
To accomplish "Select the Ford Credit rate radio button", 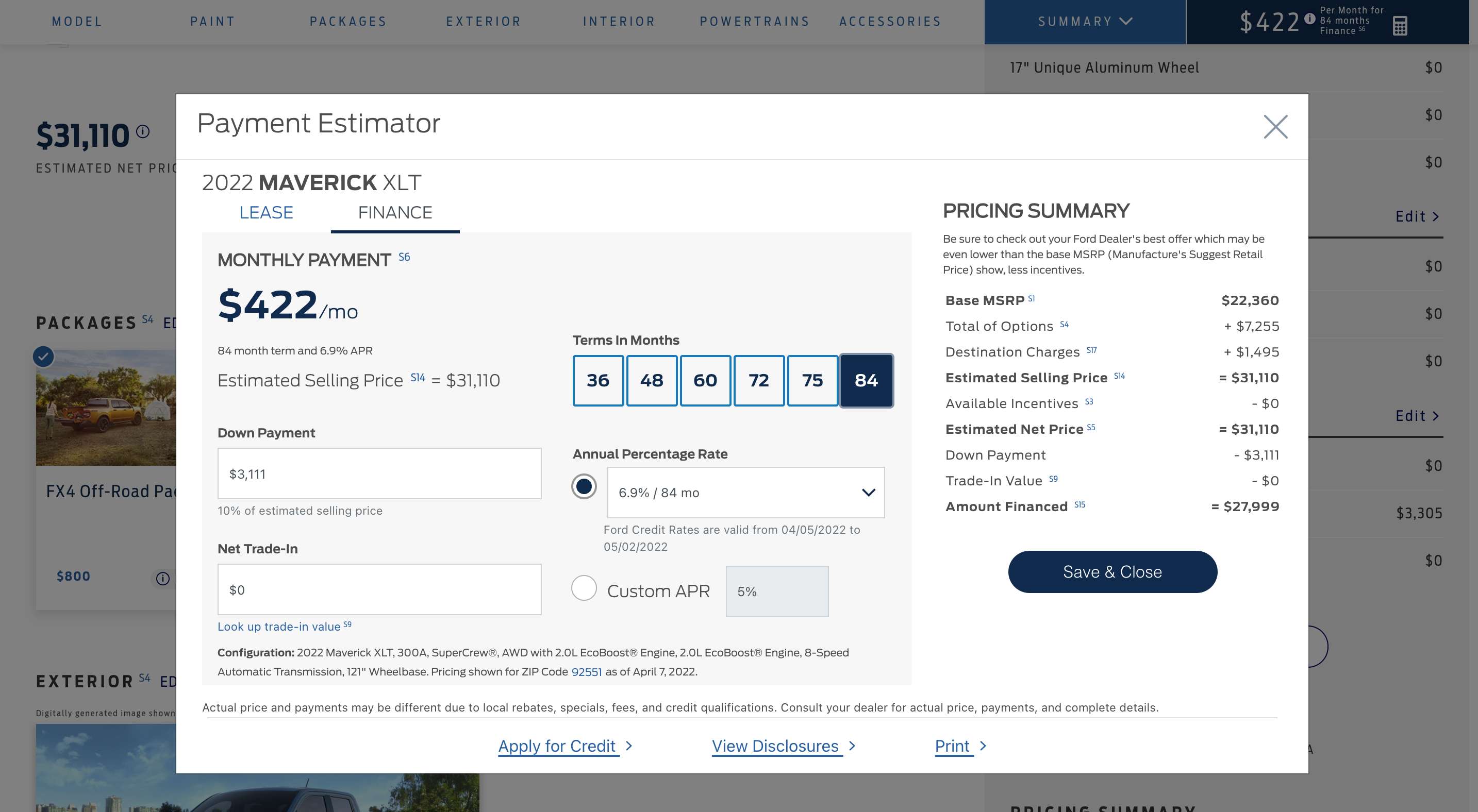I will point(584,486).
